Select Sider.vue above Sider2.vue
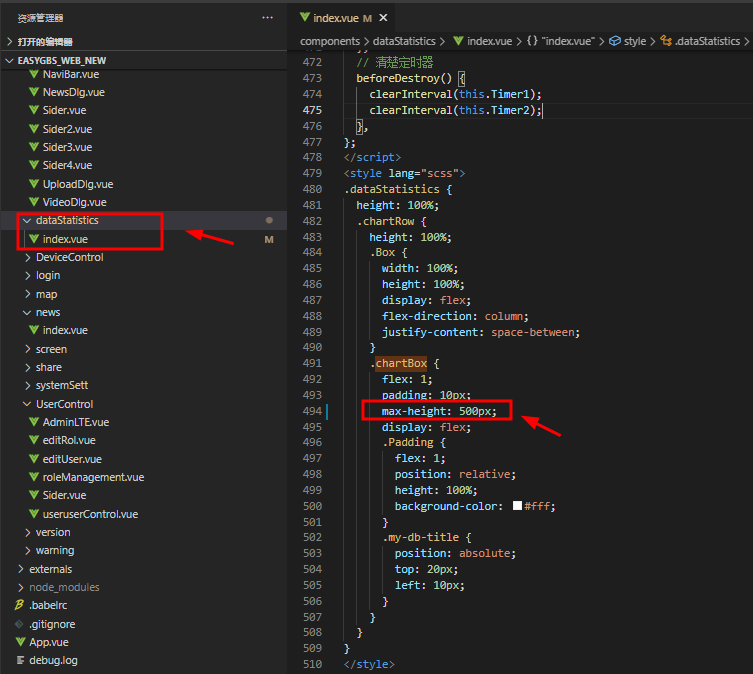753x674 pixels. pyautogui.click(x=64, y=110)
